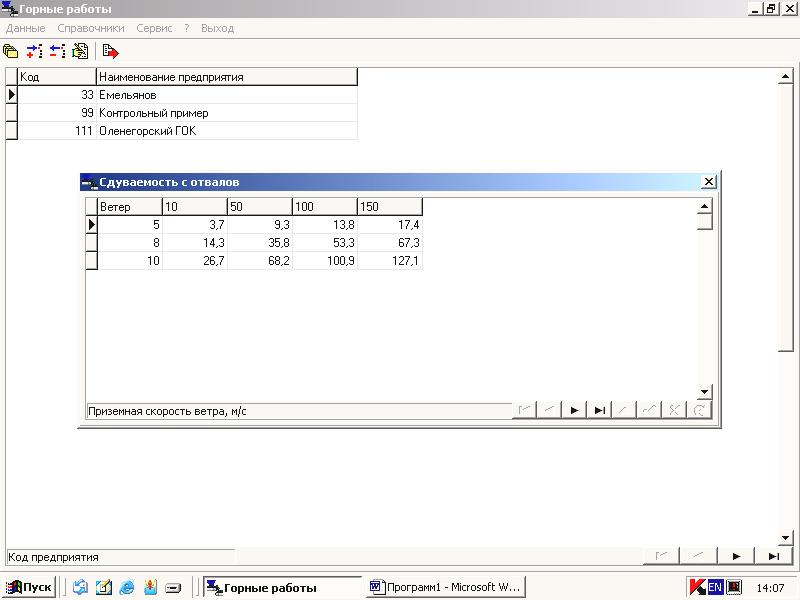Viewport: 800px width, 600px height.
Task: Close the Сдуваемость с отвалов window
Action: (x=709, y=182)
